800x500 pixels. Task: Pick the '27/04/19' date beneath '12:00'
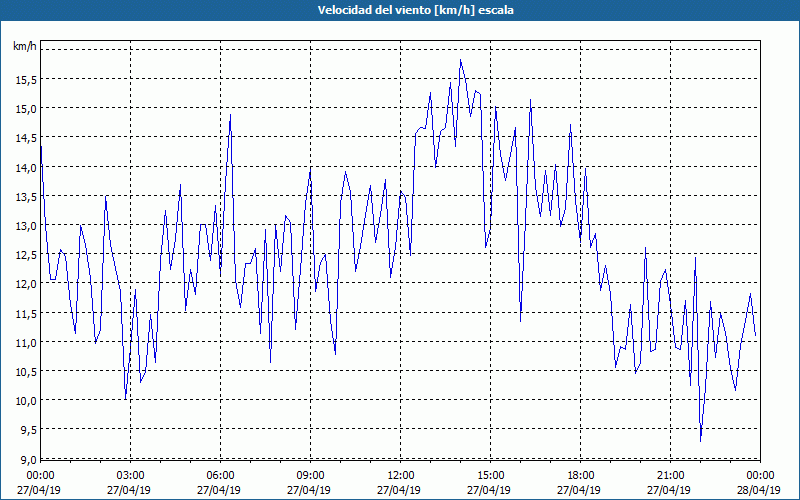tap(399, 490)
